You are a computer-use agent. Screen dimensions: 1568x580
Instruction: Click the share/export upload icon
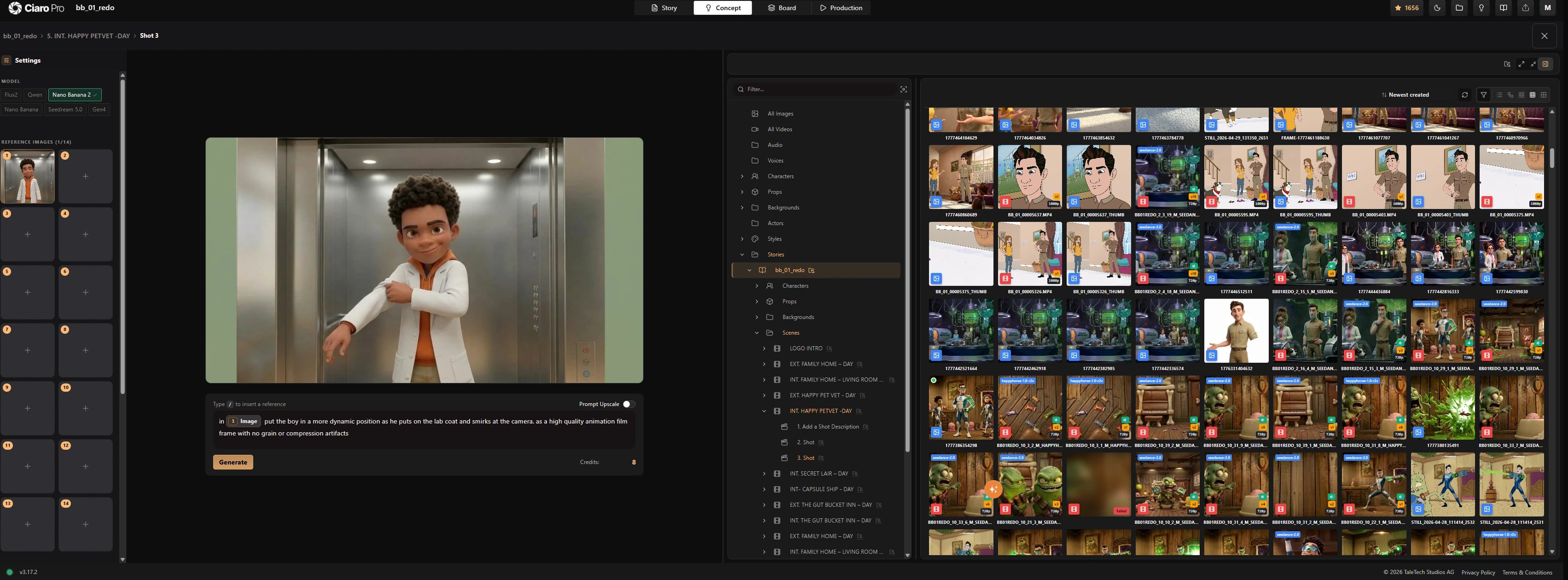1525,8
